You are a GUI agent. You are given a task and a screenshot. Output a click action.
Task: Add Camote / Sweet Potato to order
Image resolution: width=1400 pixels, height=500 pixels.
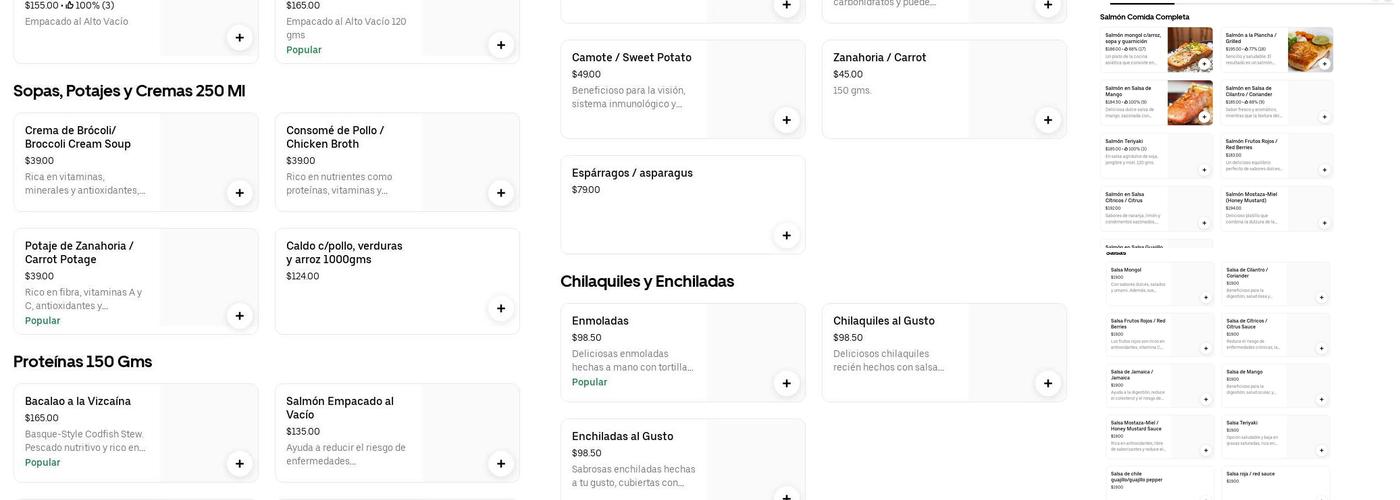pyautogui.click(x=786, y=120)
